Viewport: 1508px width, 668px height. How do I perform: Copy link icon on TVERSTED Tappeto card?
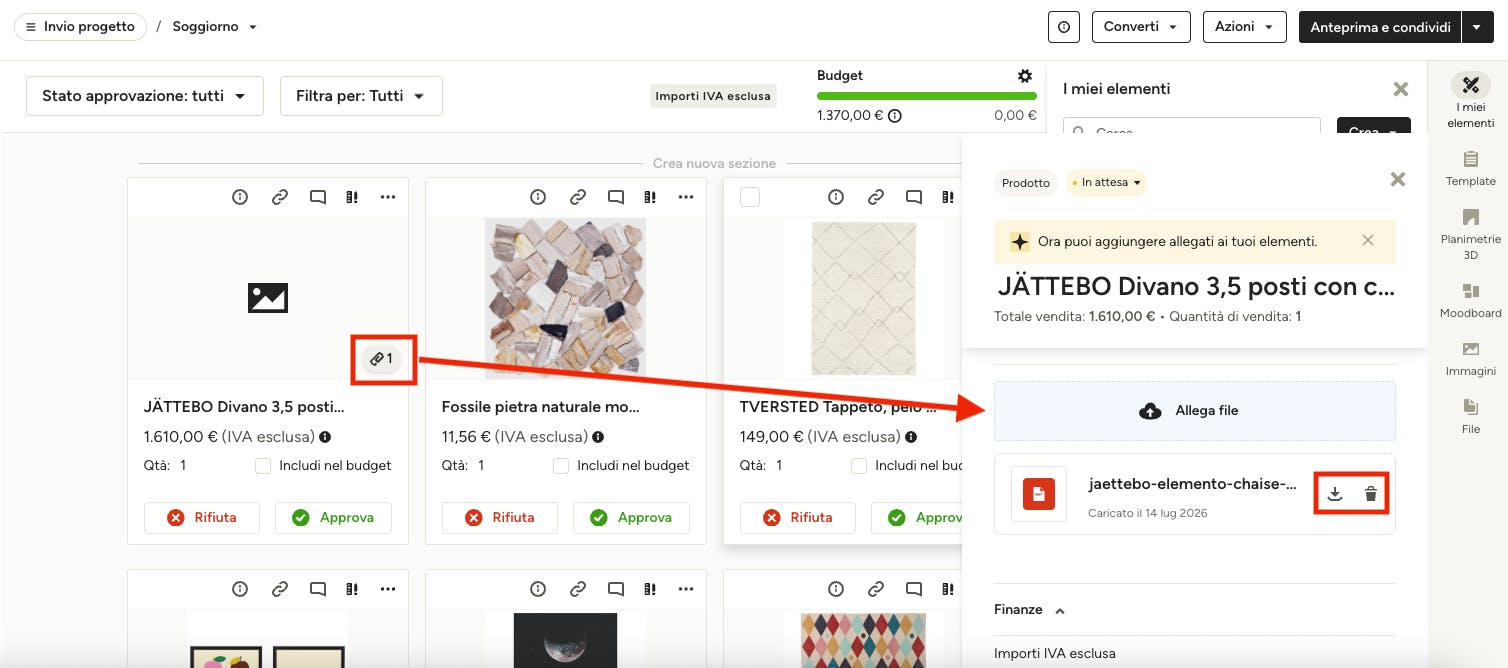pos(876,197)
